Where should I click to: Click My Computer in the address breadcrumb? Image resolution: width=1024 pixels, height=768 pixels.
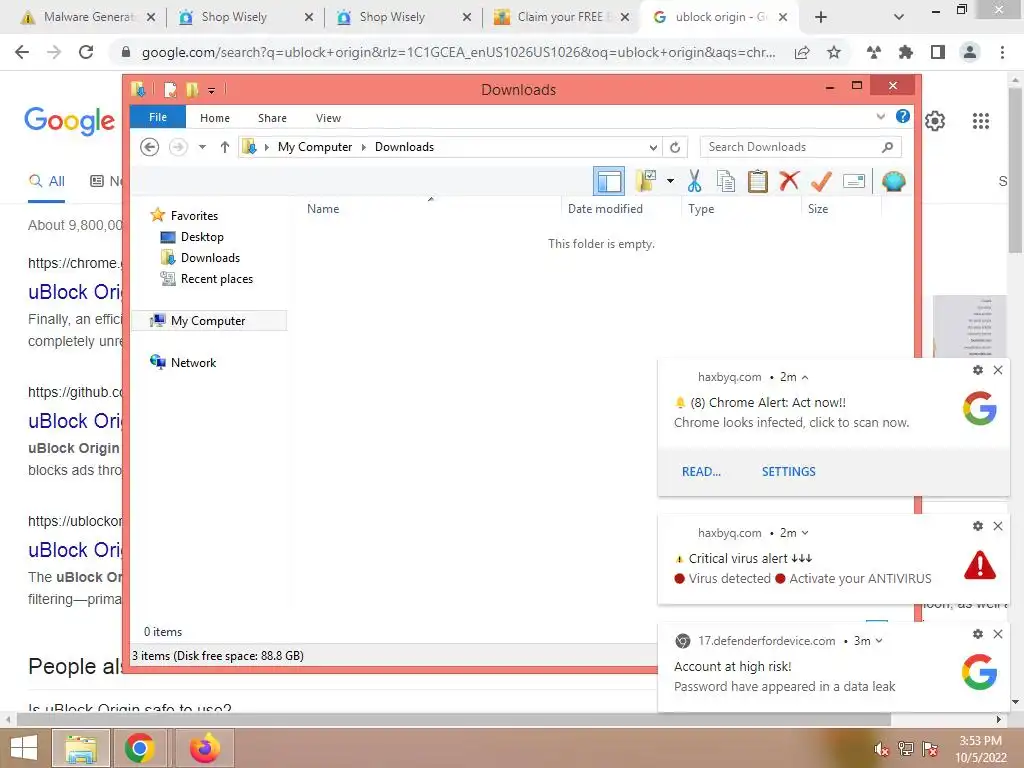click(315, 147)
